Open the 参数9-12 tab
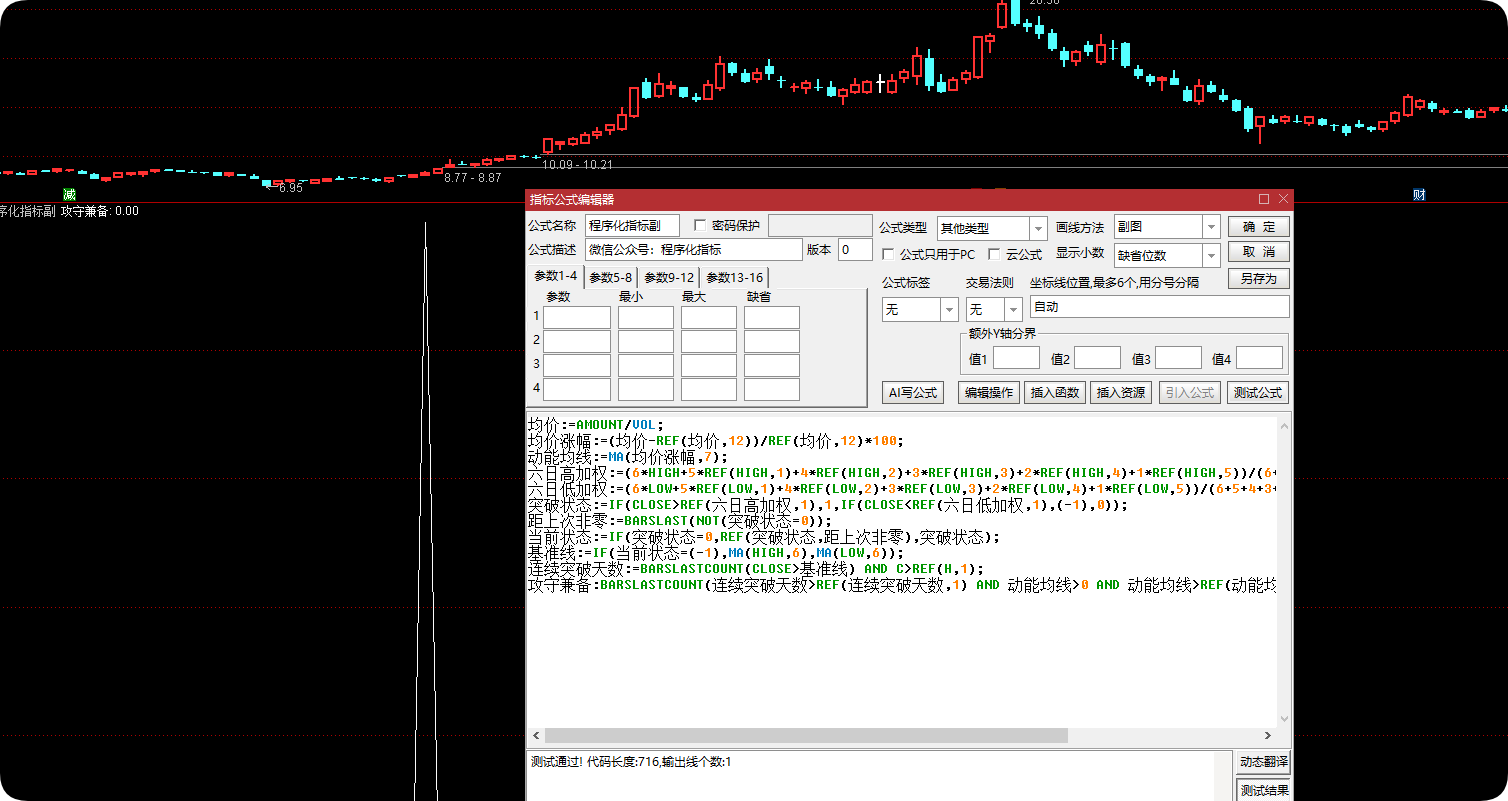1508x801 pixels. click(x=669, y=277)
